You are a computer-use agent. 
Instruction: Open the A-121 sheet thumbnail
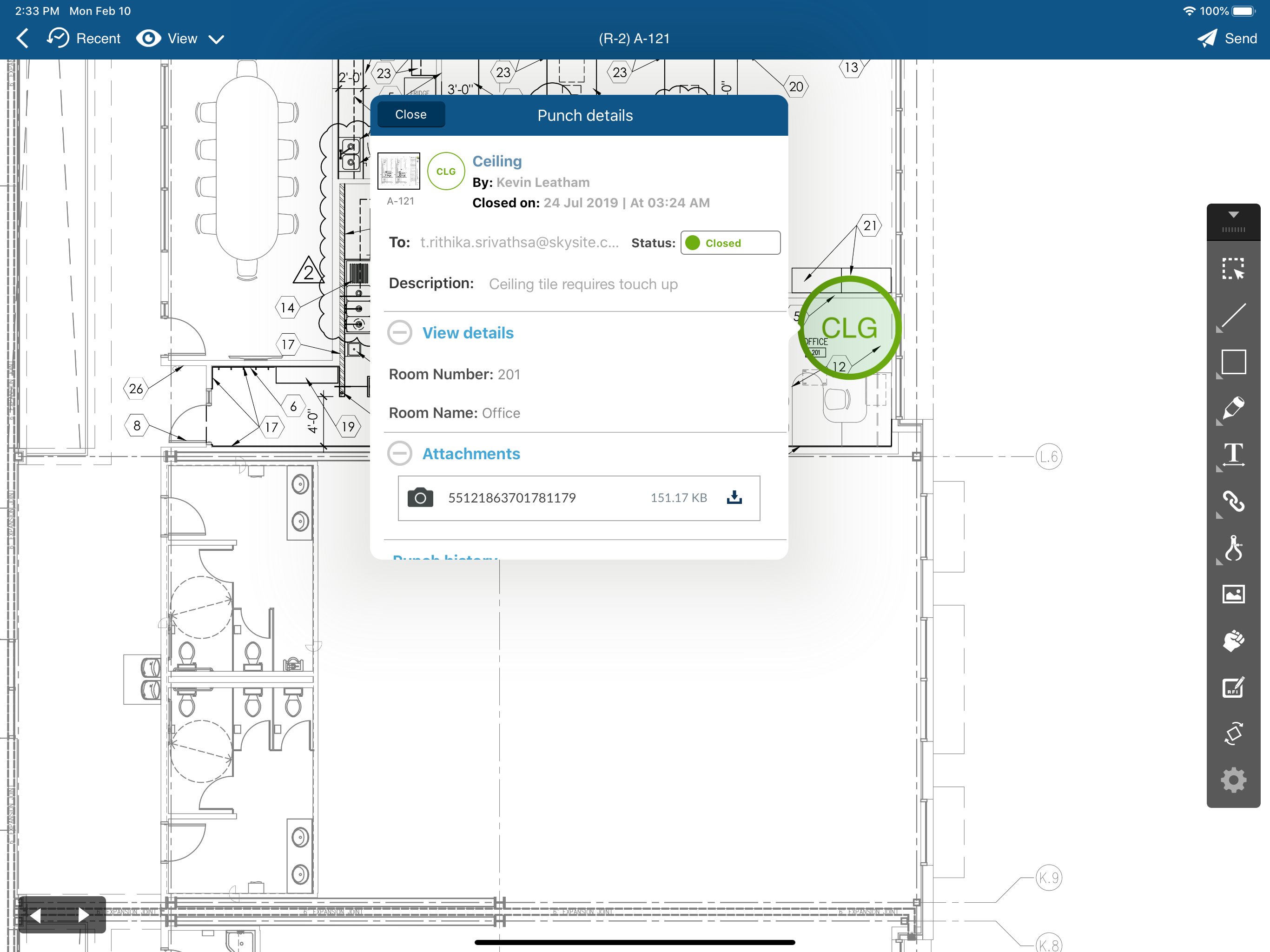tap(398, 171)
